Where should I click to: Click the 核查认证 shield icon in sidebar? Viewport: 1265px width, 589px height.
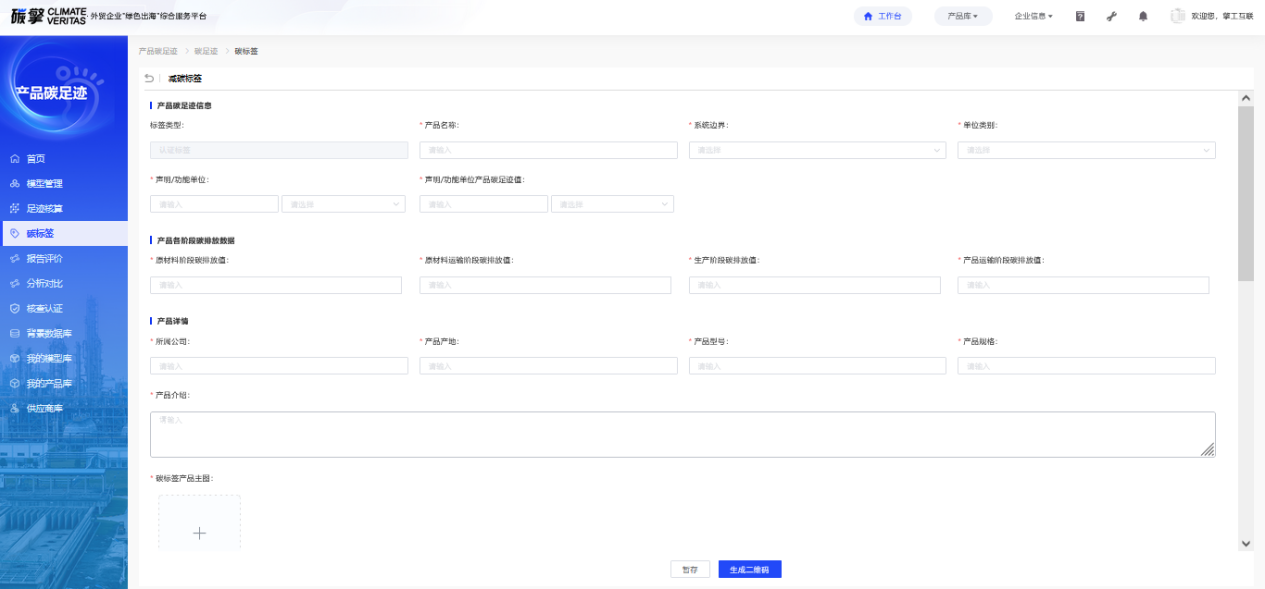coord(15,309)
